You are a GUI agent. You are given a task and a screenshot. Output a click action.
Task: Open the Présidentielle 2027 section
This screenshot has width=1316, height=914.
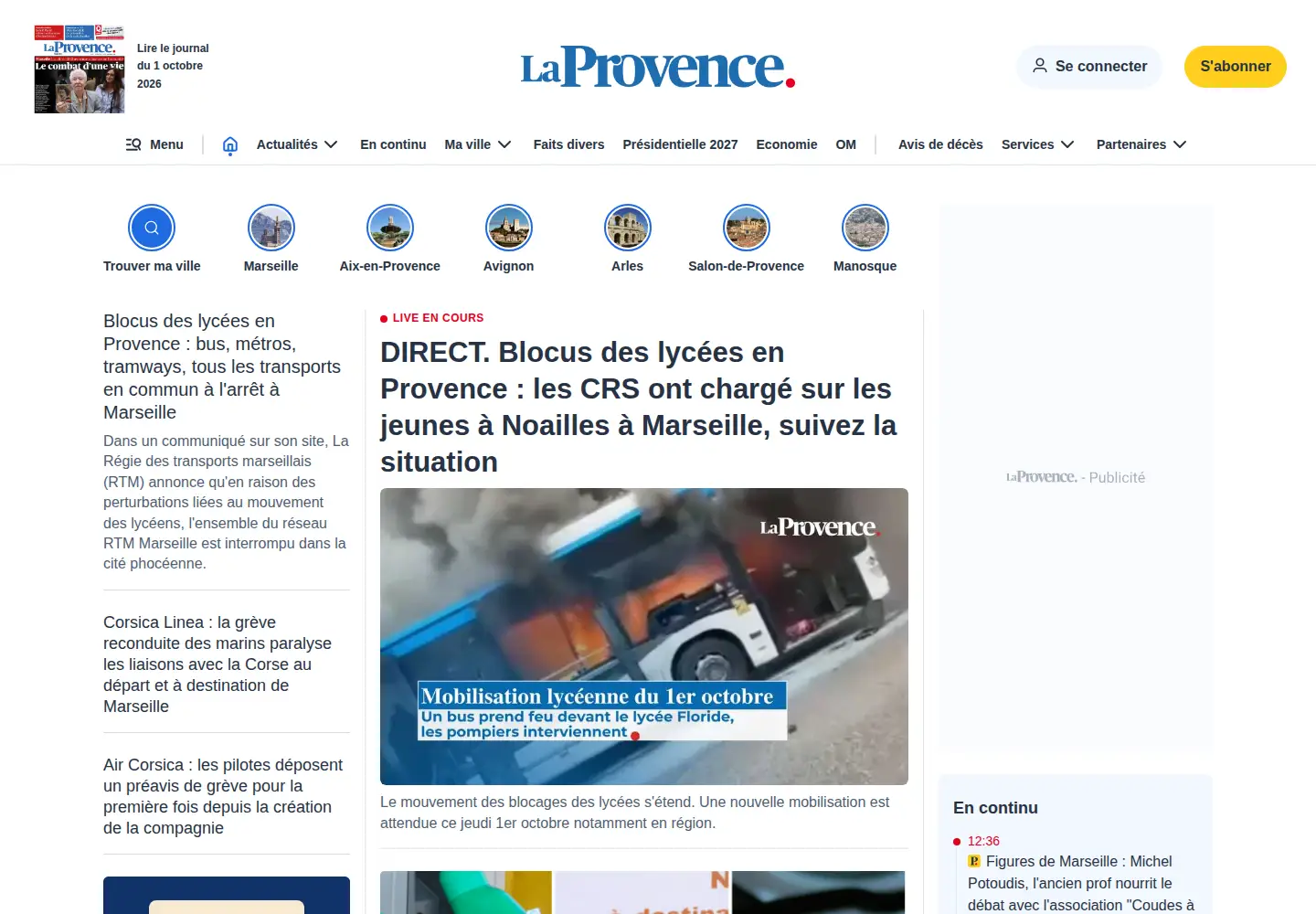[x=680, y=144]
